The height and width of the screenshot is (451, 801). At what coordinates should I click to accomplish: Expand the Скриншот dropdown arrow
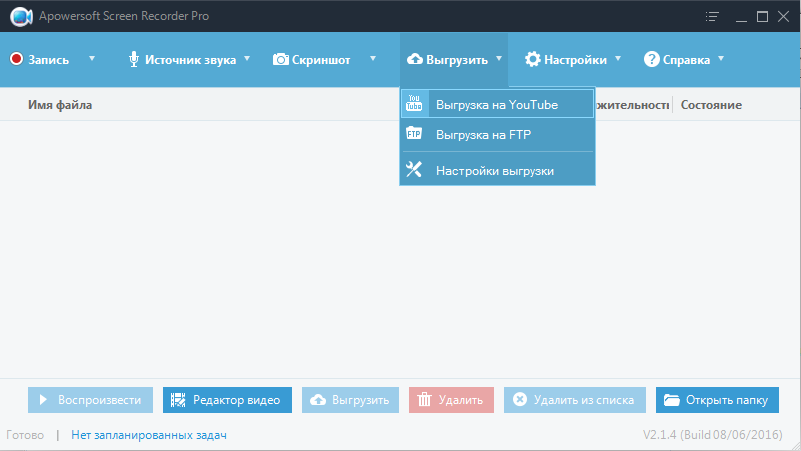[373, 59]
